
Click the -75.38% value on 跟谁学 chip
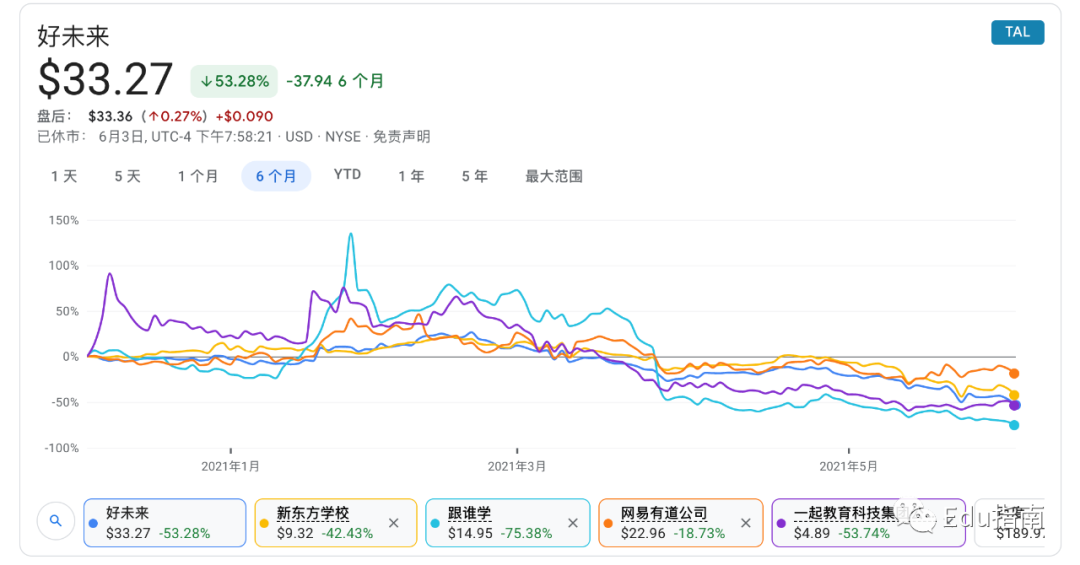point(526,533)
